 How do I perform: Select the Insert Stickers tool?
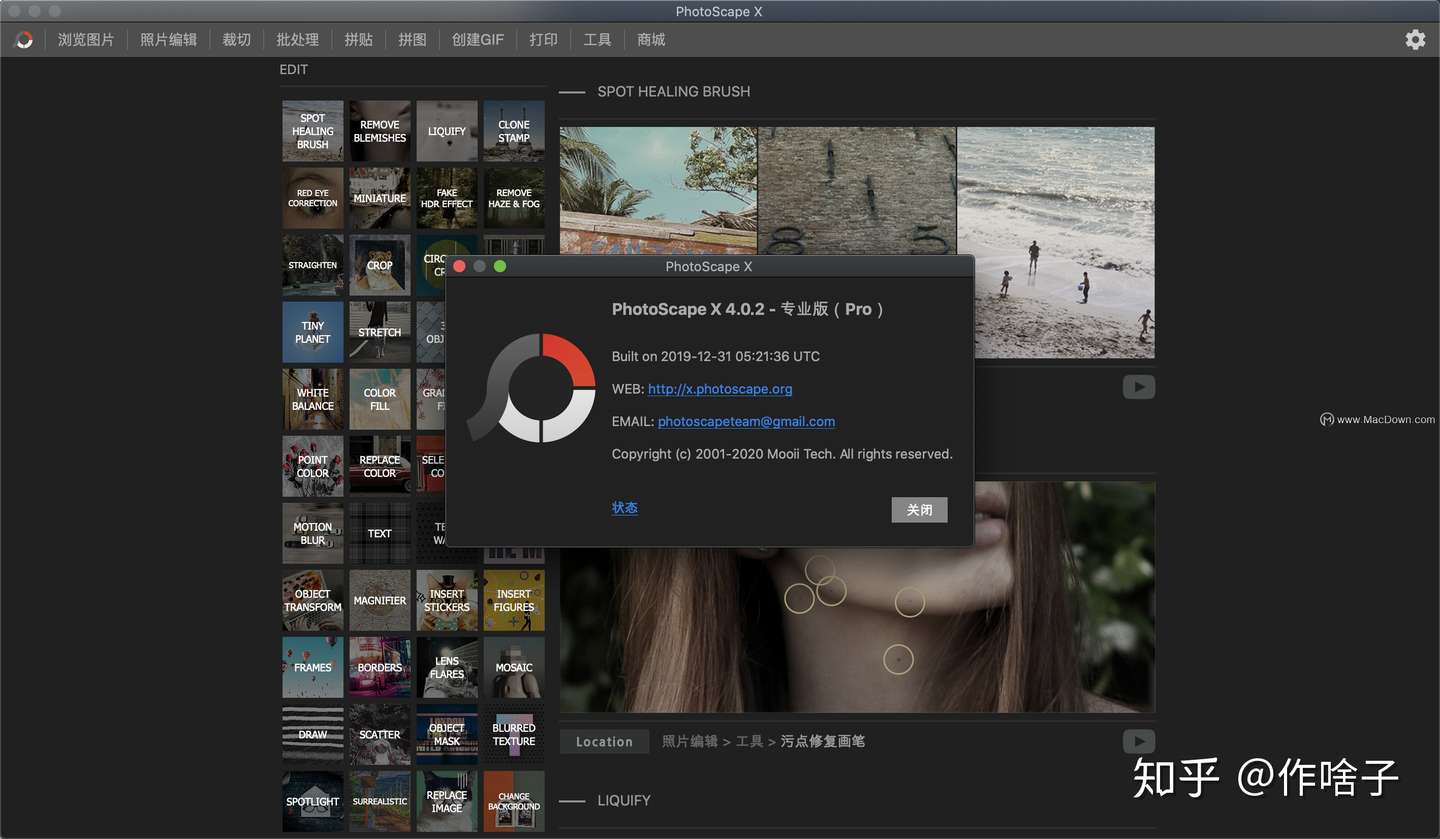click(446, 599)
